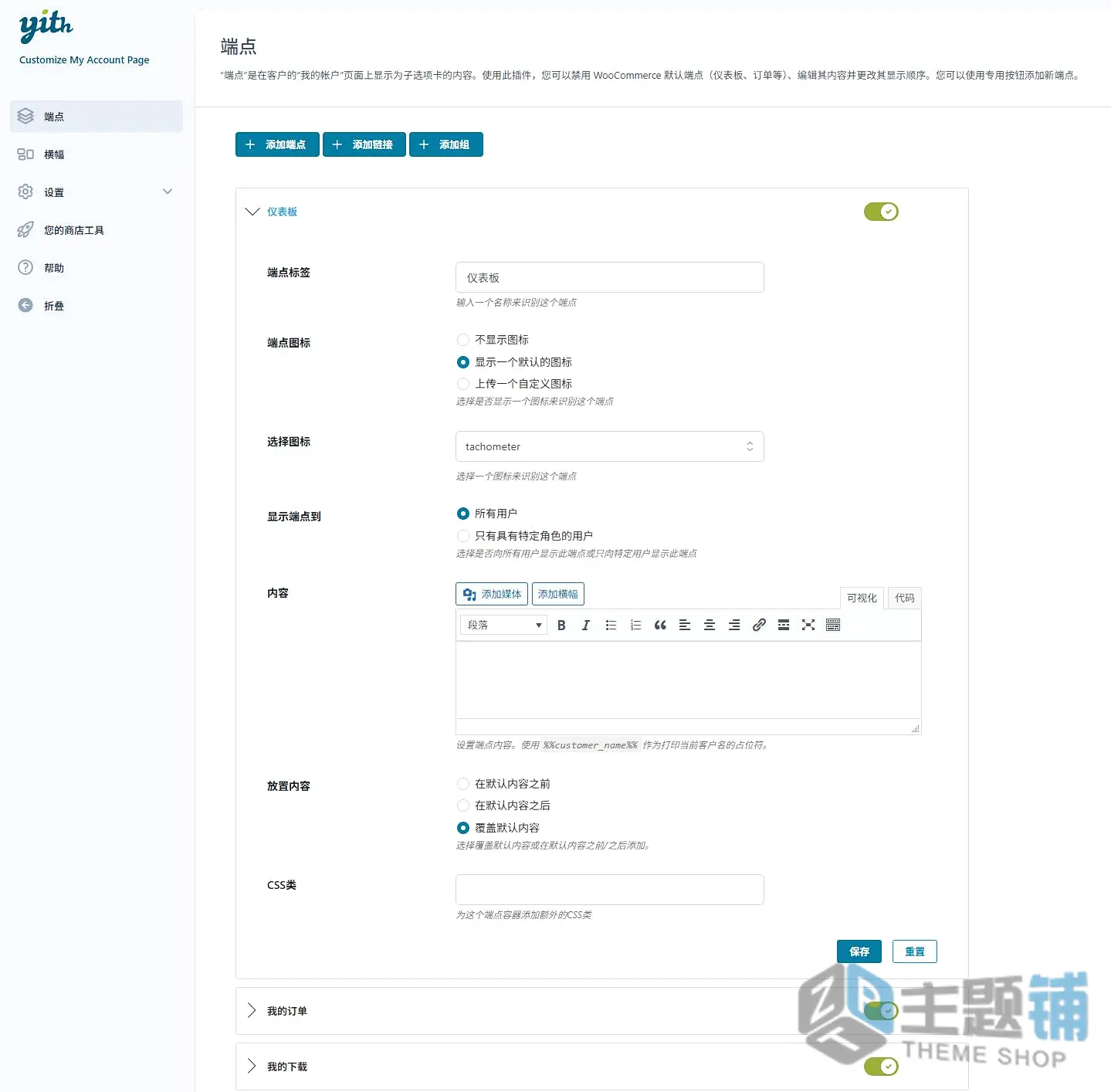Viewport: 1111px width, 1092px height.
Task: Click the CSS类 input field
Action: (610, 890)
